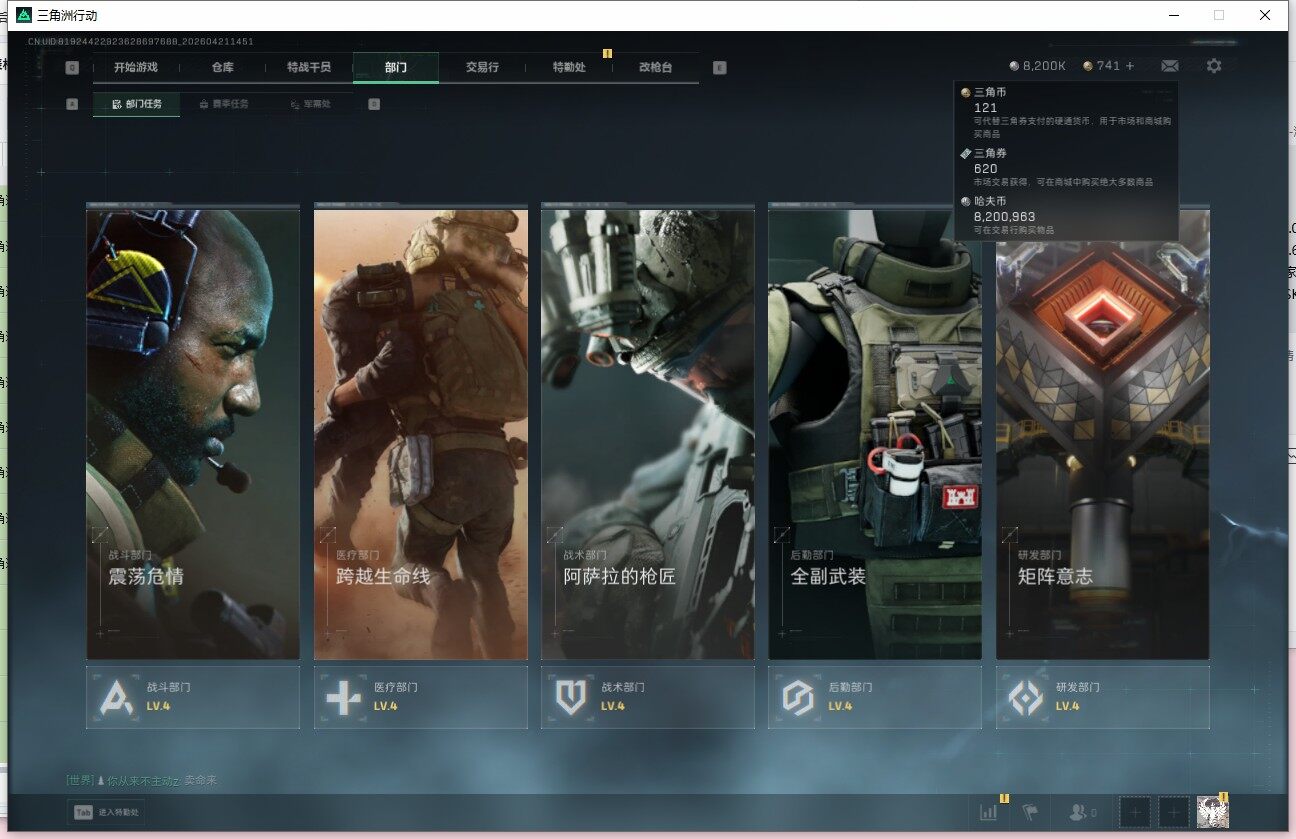The width and height of the screenshot is (1296, 839).
Task: Open the settings gear icon
Action: [x=1214, y=66]
